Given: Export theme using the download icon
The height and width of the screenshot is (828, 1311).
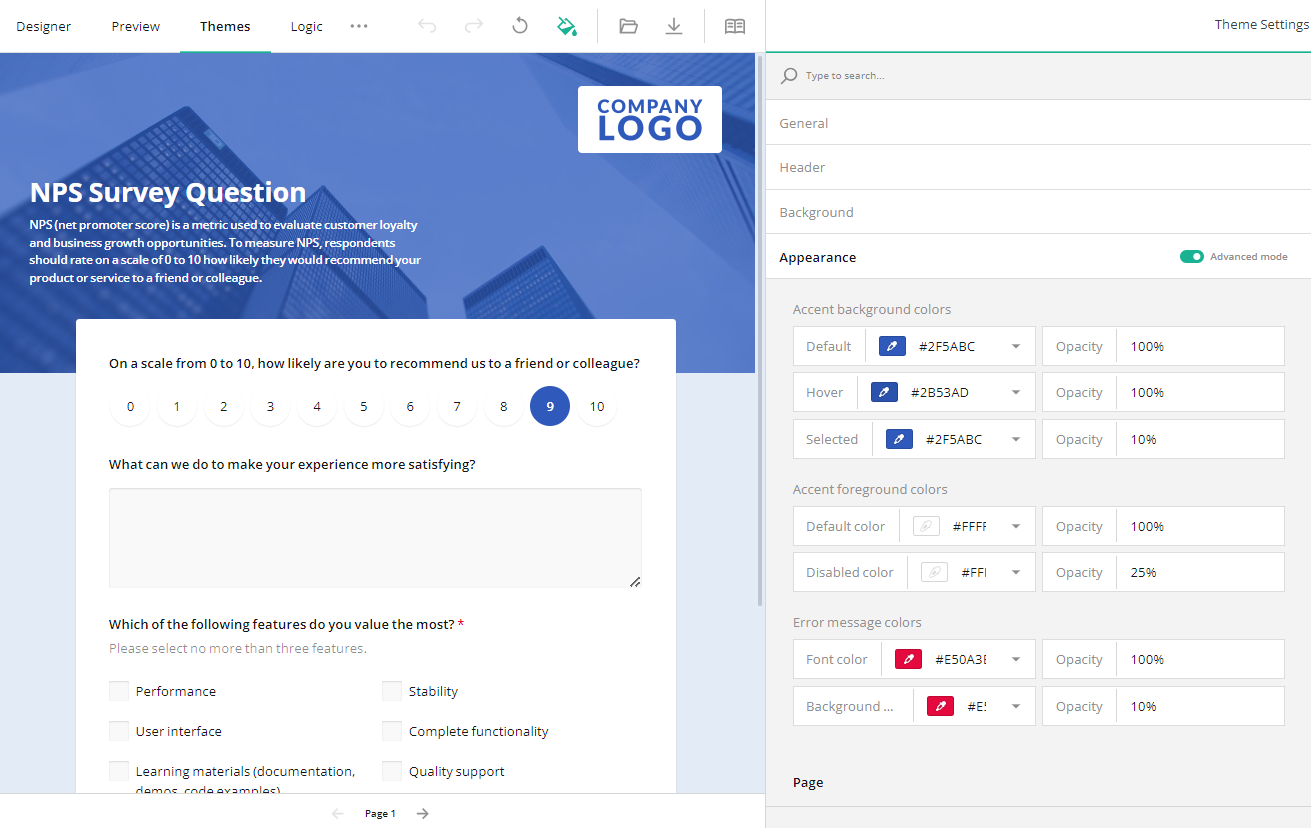Looking at the screenshot, I should click(674, 25).
